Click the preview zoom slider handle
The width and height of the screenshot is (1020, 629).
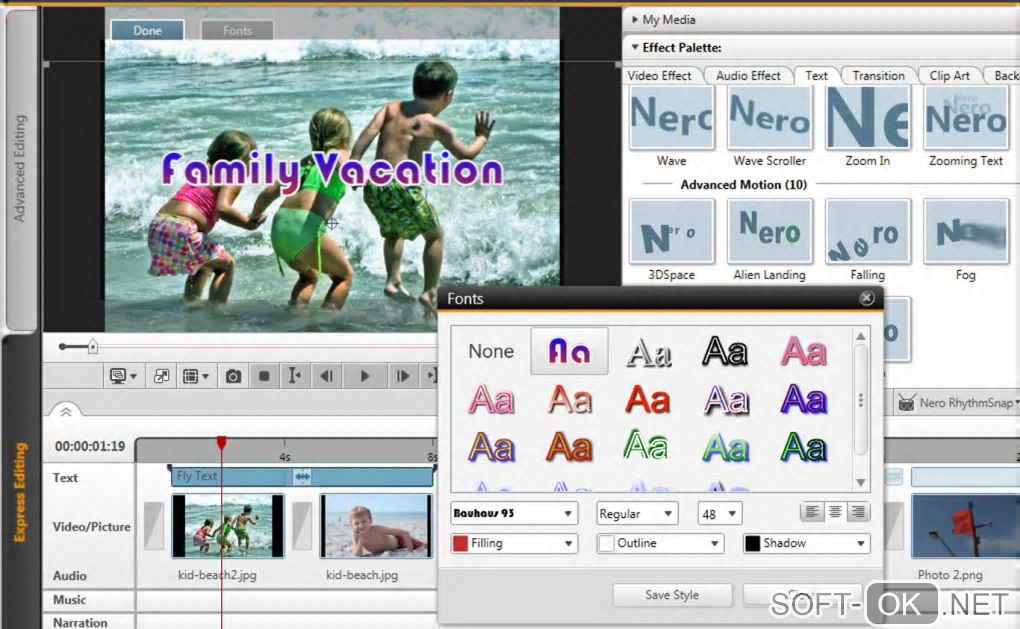pos(93,347)
